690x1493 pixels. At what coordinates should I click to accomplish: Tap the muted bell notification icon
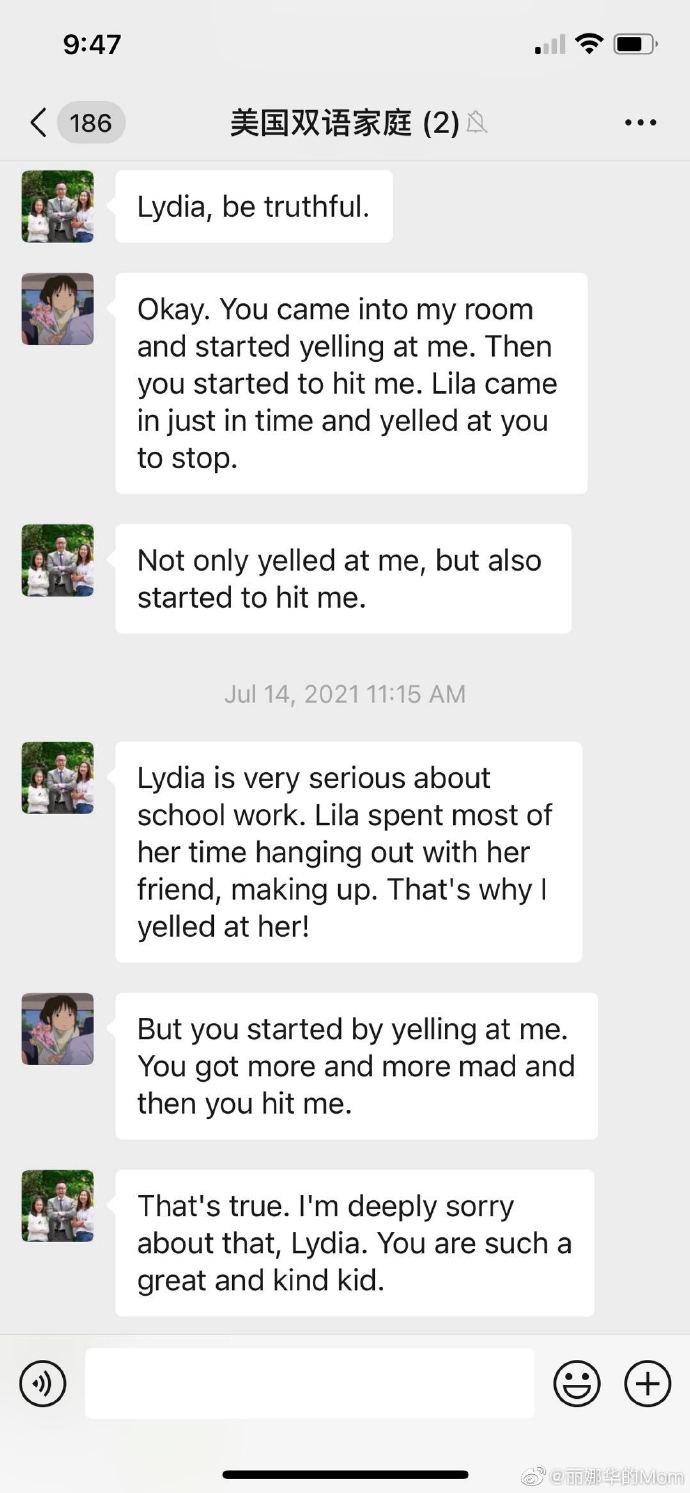(477, 123)
